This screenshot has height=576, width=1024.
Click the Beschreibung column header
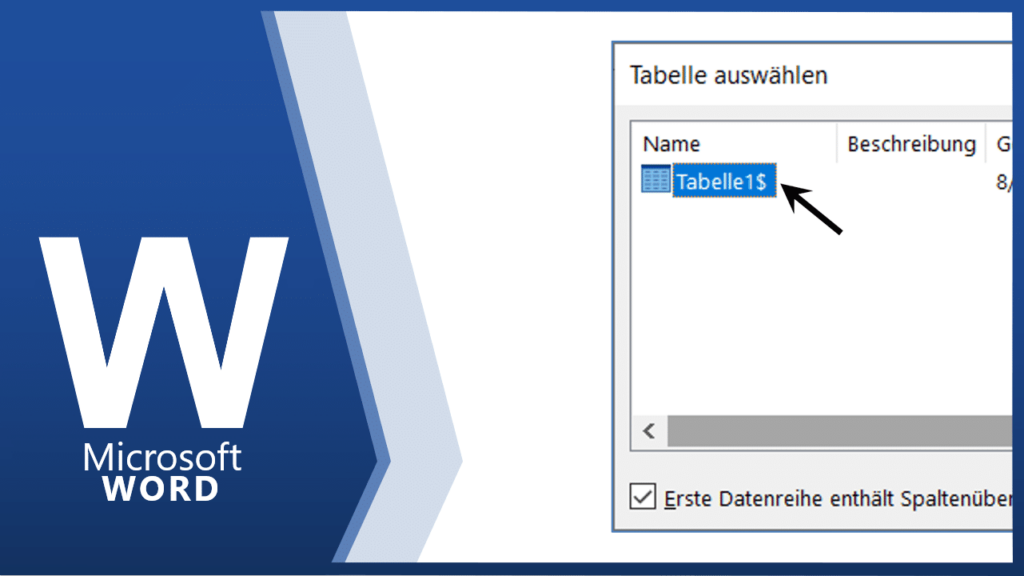(911, 144)
